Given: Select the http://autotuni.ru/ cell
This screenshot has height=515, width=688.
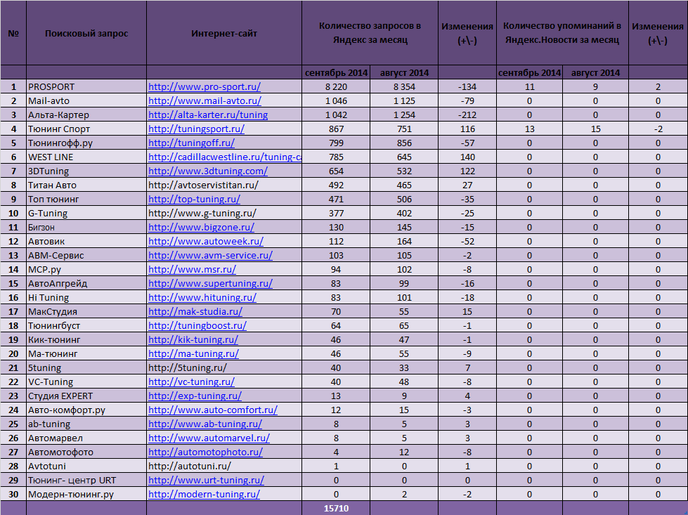Looking at the screenshot, I should (224, 466).
